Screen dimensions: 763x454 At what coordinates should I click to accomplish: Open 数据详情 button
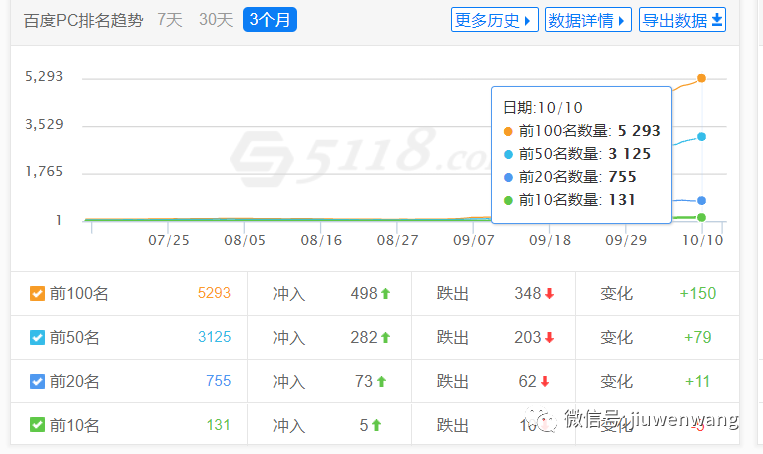(x=588, y=20)
